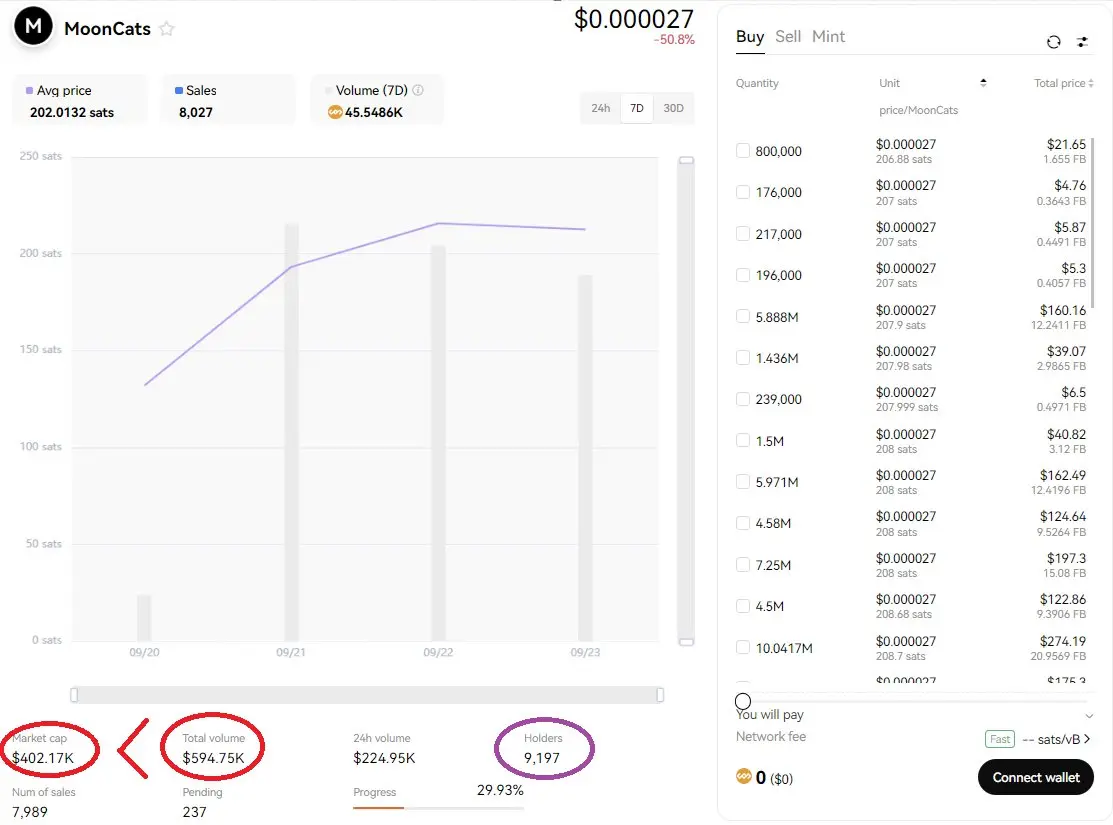Click the left handle of chart range slider

[74, 694]
